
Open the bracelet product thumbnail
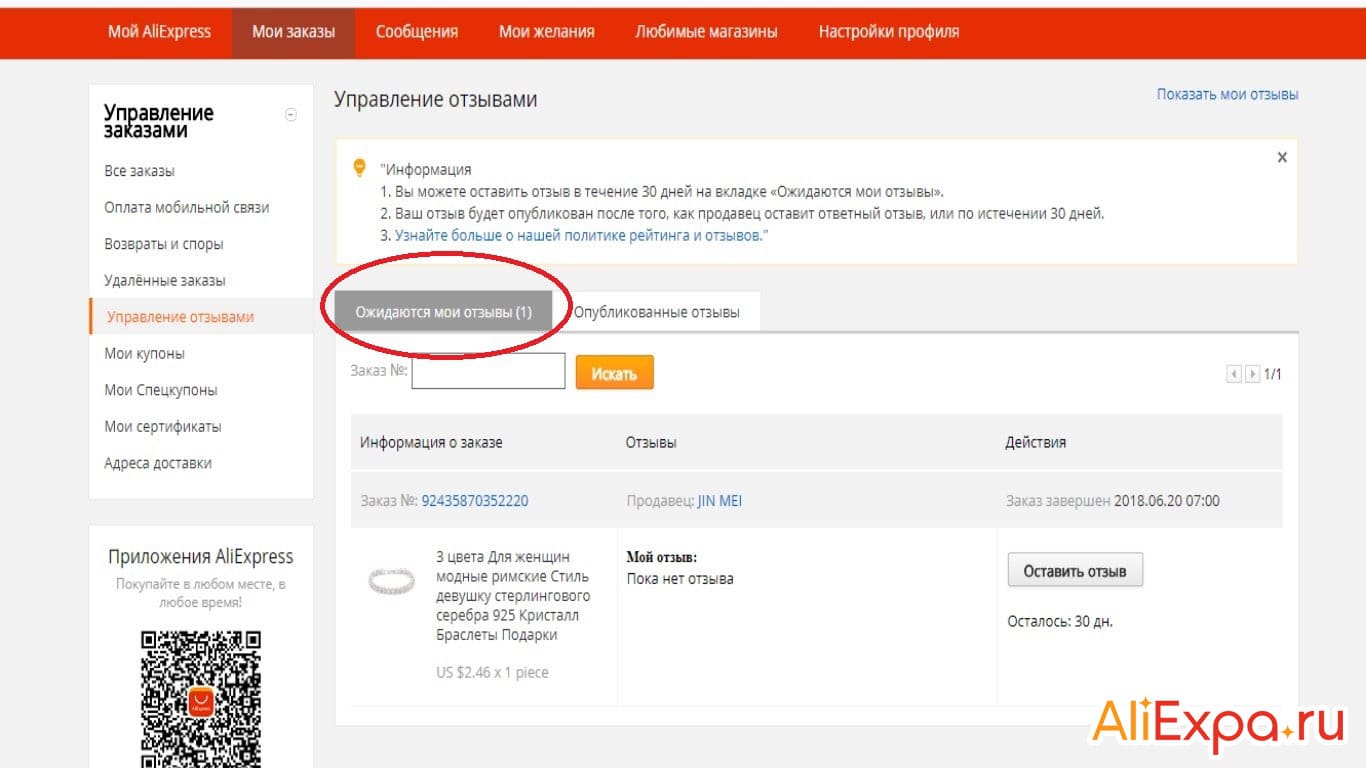391,582
